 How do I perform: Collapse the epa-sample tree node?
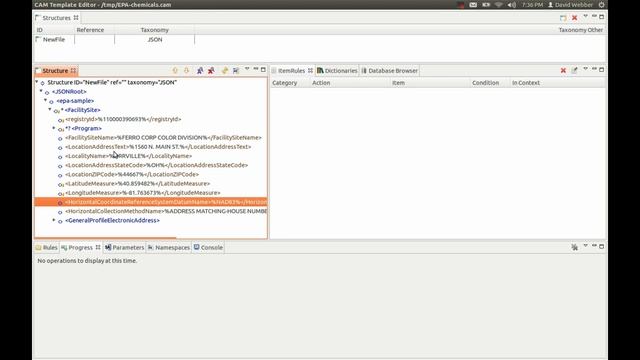point(46,100)
